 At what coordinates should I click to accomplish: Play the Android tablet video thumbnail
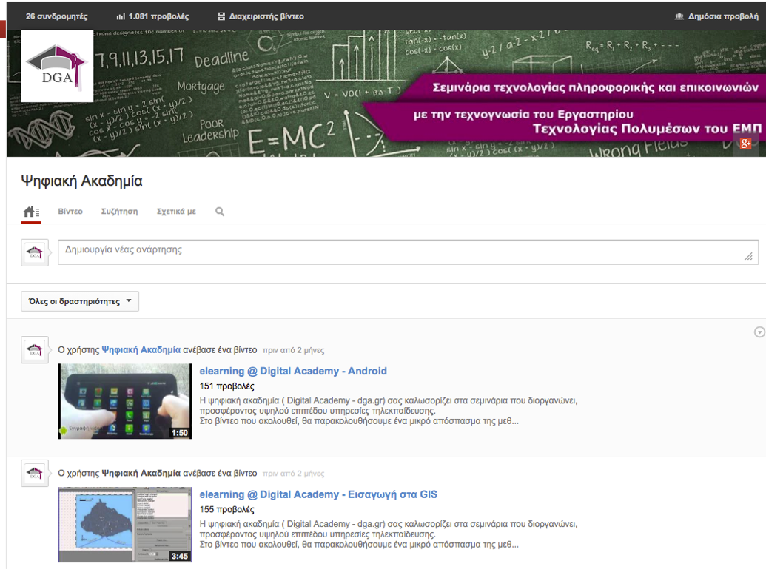point(125,401)
